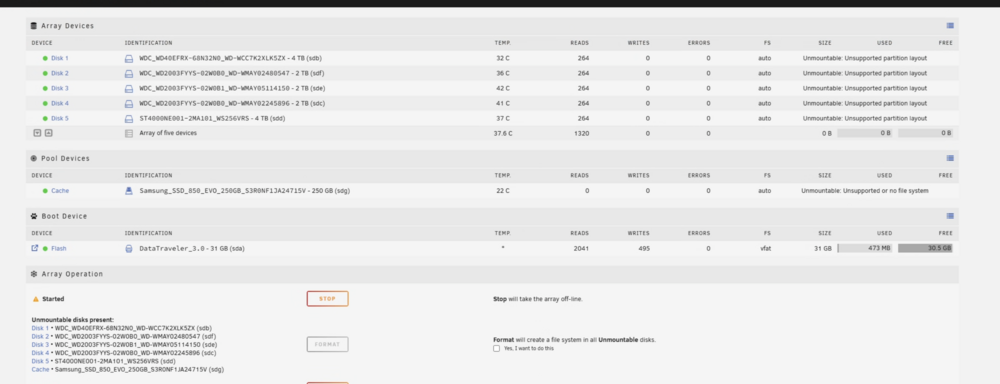
Task: Open the Disk 2 device link
Action: (x=60, y=73)
